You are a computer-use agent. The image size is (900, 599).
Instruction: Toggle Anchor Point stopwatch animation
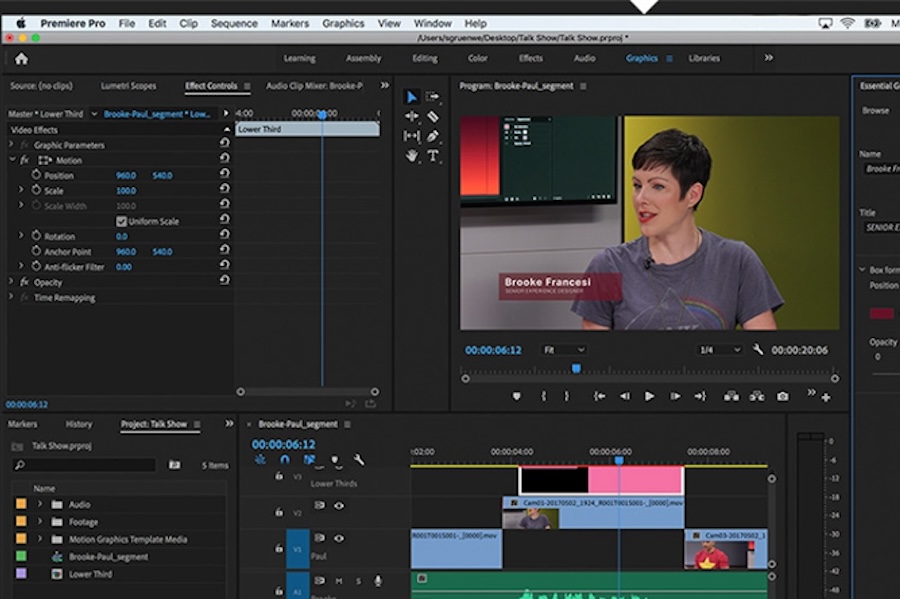tap(36, 251)
